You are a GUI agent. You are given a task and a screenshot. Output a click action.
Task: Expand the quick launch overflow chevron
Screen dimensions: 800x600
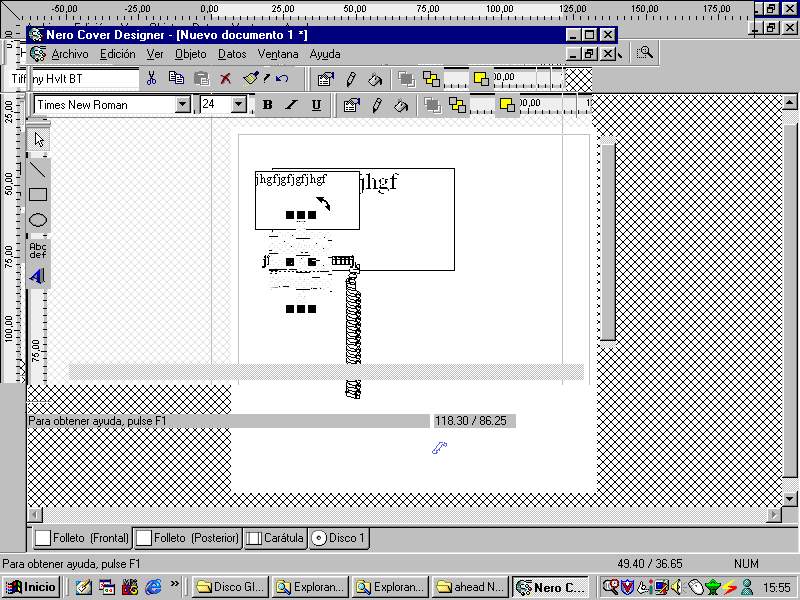pos(174,584)
